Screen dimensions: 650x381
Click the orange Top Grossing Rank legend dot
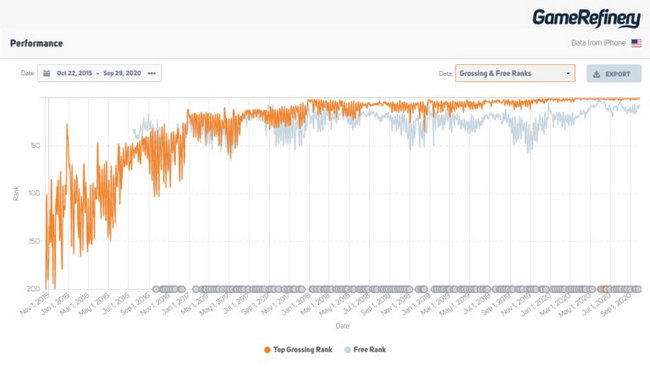click(x=267, y=350)
